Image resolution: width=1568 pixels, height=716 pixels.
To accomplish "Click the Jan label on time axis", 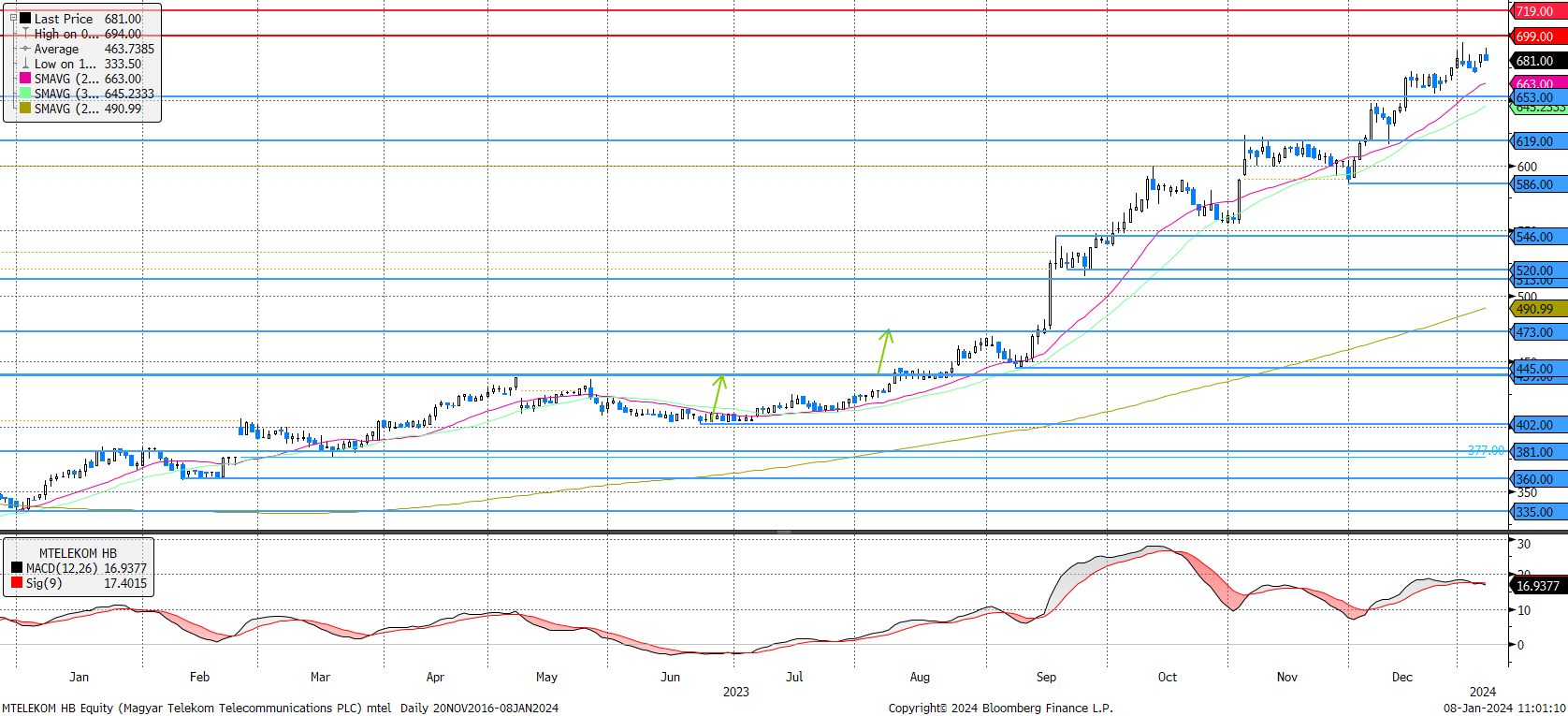I will tap(80, 677).
